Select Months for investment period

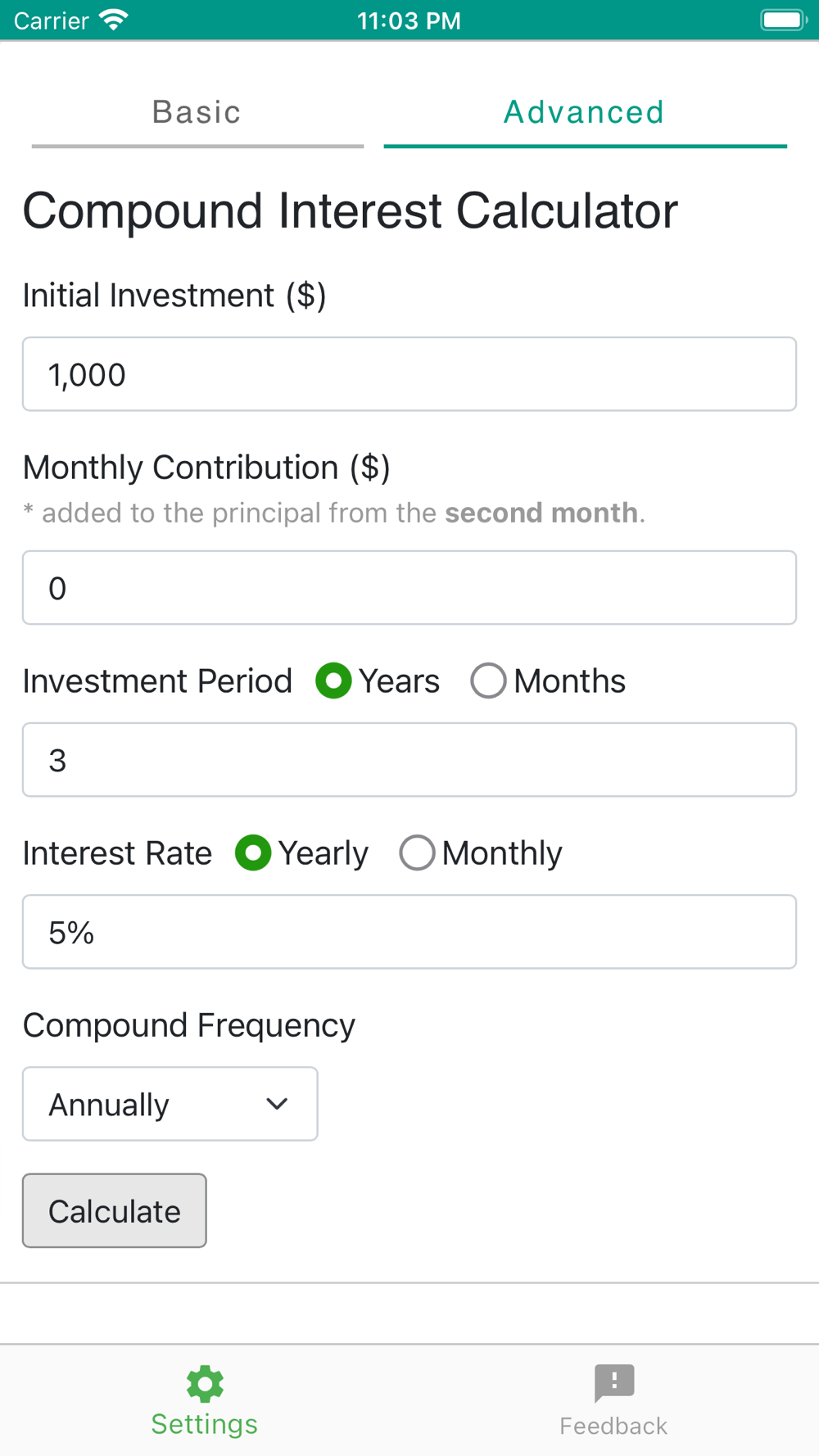point(488,681)
